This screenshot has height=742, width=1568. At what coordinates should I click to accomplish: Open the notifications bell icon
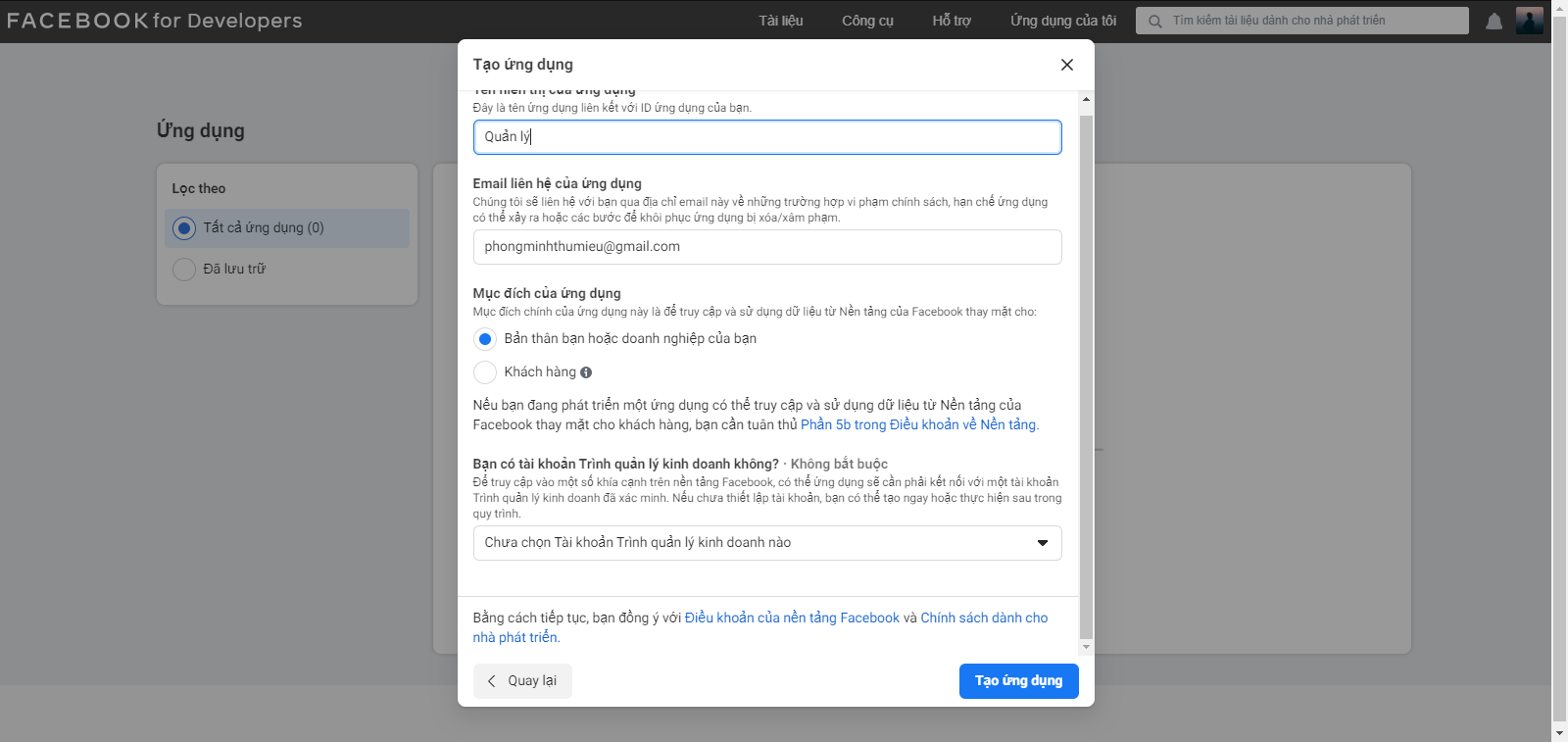pos(1494,22)
